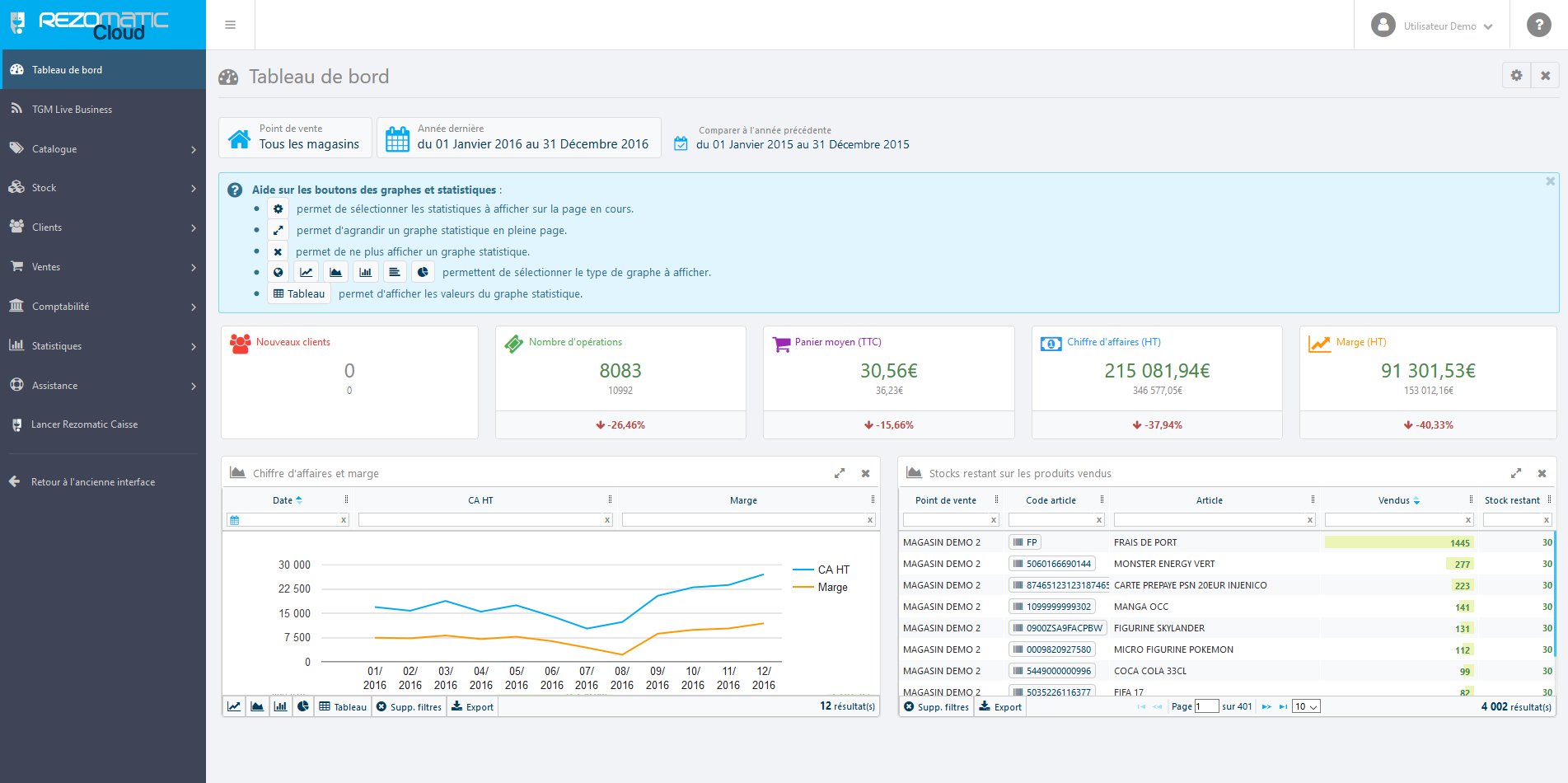1568x783 pixels.
Task: Sort stocks table by Vendus column
Action: click(x=1398, y=500)
